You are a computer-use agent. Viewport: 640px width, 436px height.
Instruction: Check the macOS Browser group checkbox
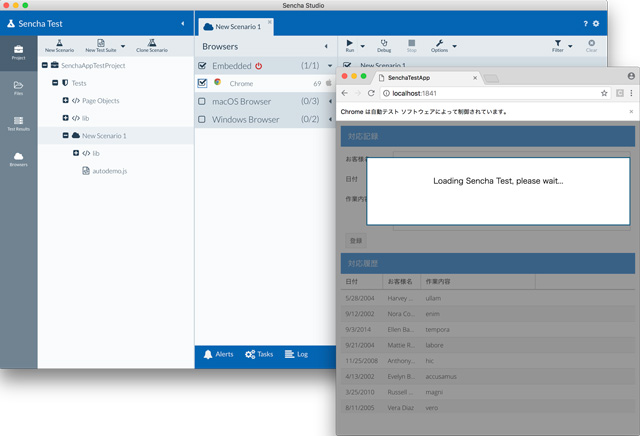pyautogui.click(x=202, y=101)
